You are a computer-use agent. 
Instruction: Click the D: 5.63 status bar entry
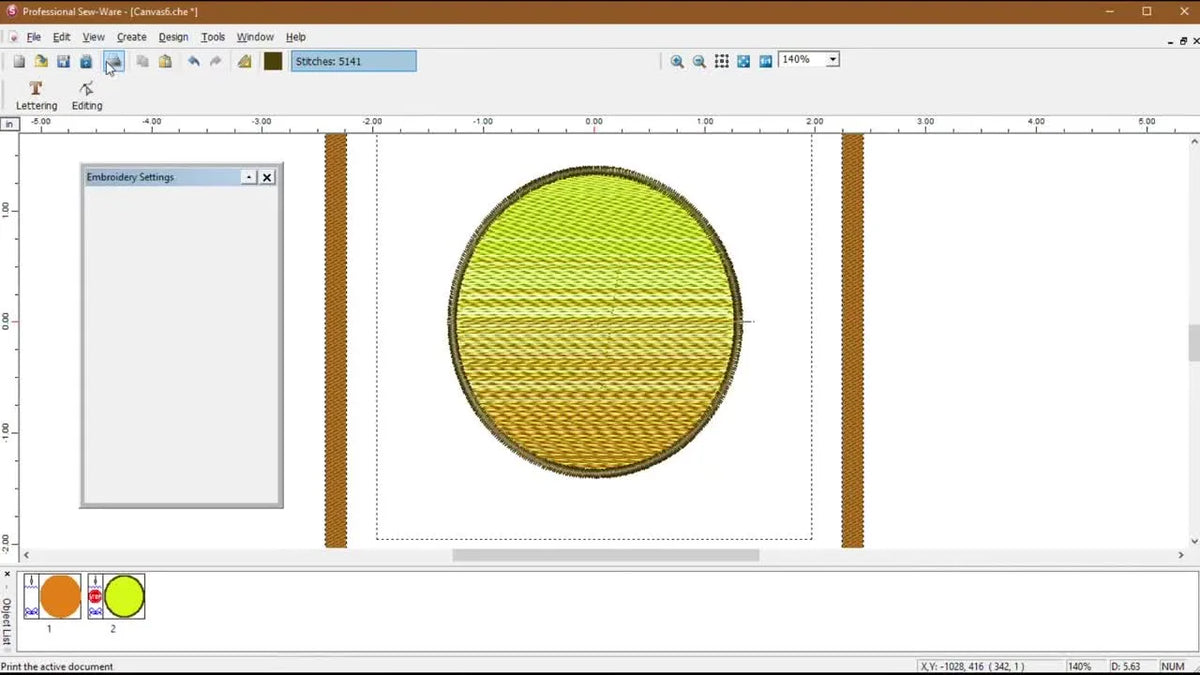click(1127, 666)
